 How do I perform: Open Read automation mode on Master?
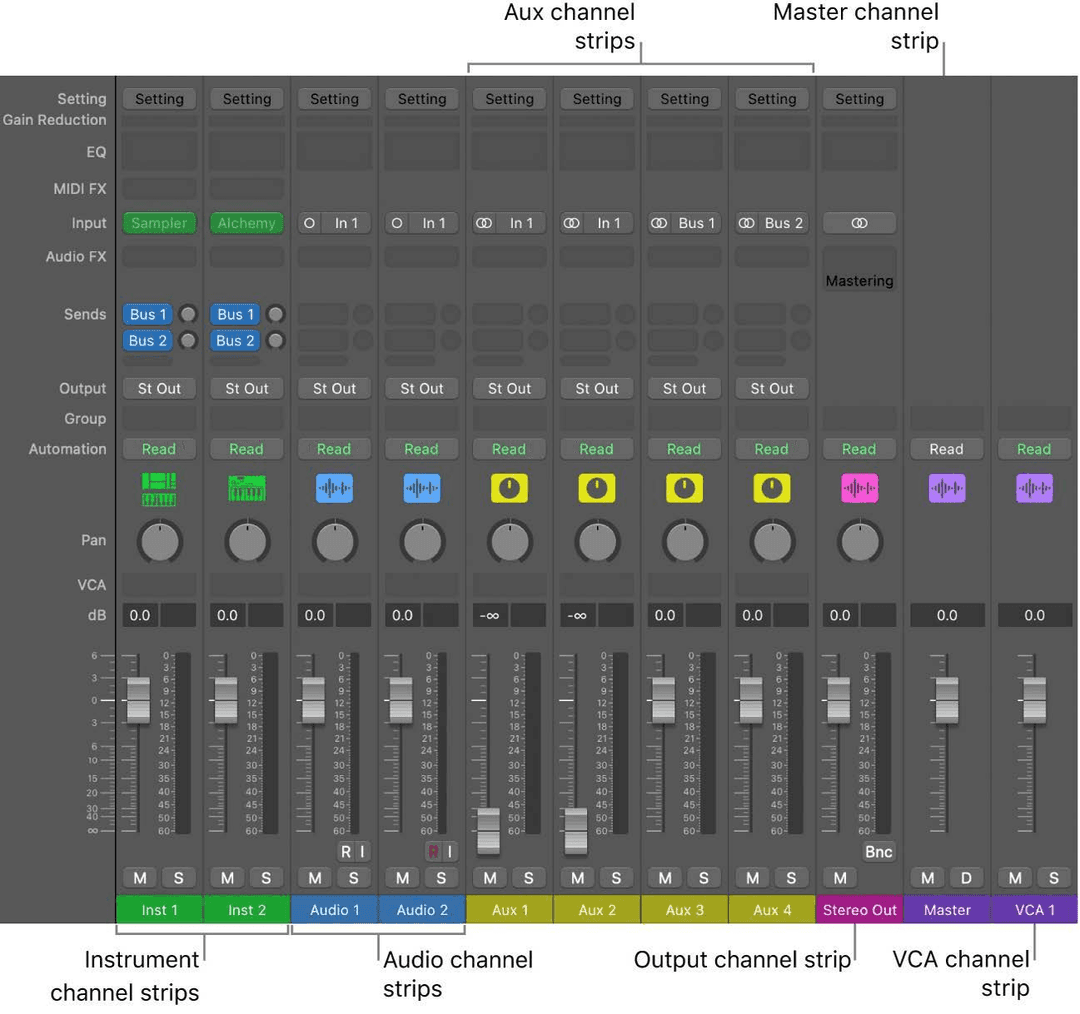coord(946,449)
